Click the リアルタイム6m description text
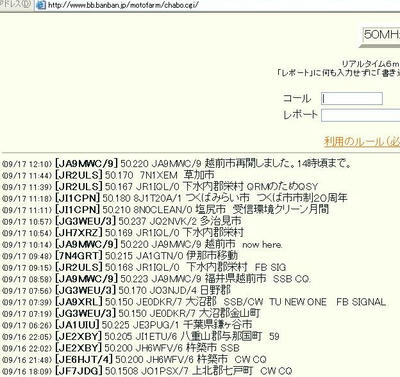Image resolution: width=400 pixels, height=377 pixels. click(371, 64)
